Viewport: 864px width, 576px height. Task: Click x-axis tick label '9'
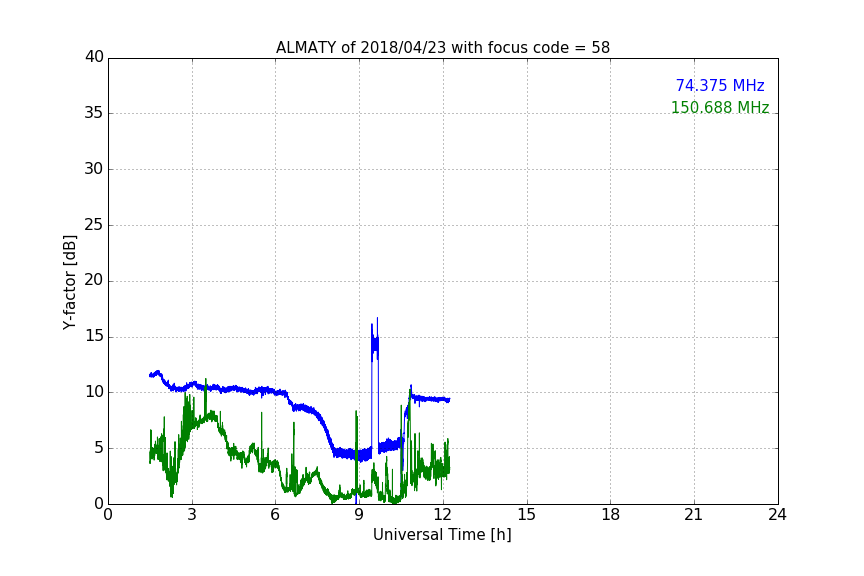pyautogui.click(x=359, y=515)
